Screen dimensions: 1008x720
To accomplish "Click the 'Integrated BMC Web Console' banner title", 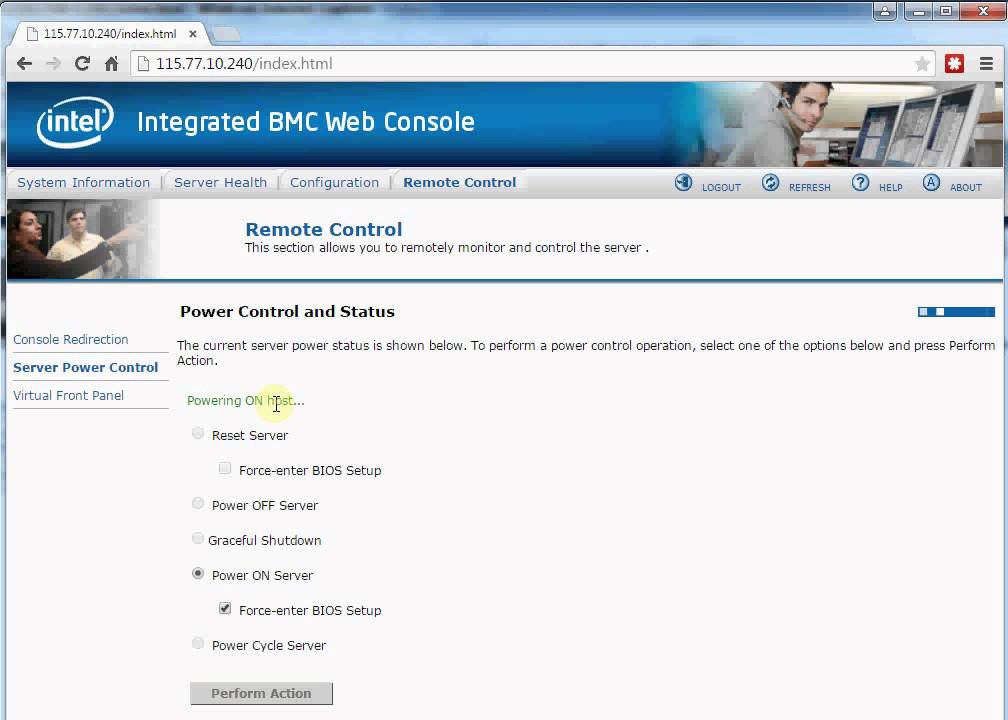I will tap(306, 122).
